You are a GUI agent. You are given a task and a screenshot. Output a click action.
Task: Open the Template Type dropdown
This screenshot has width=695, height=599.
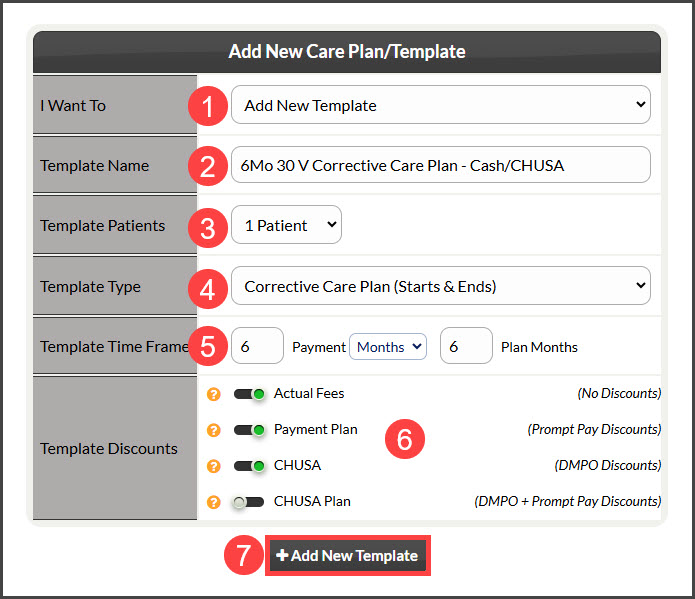[x=441, y=286]
